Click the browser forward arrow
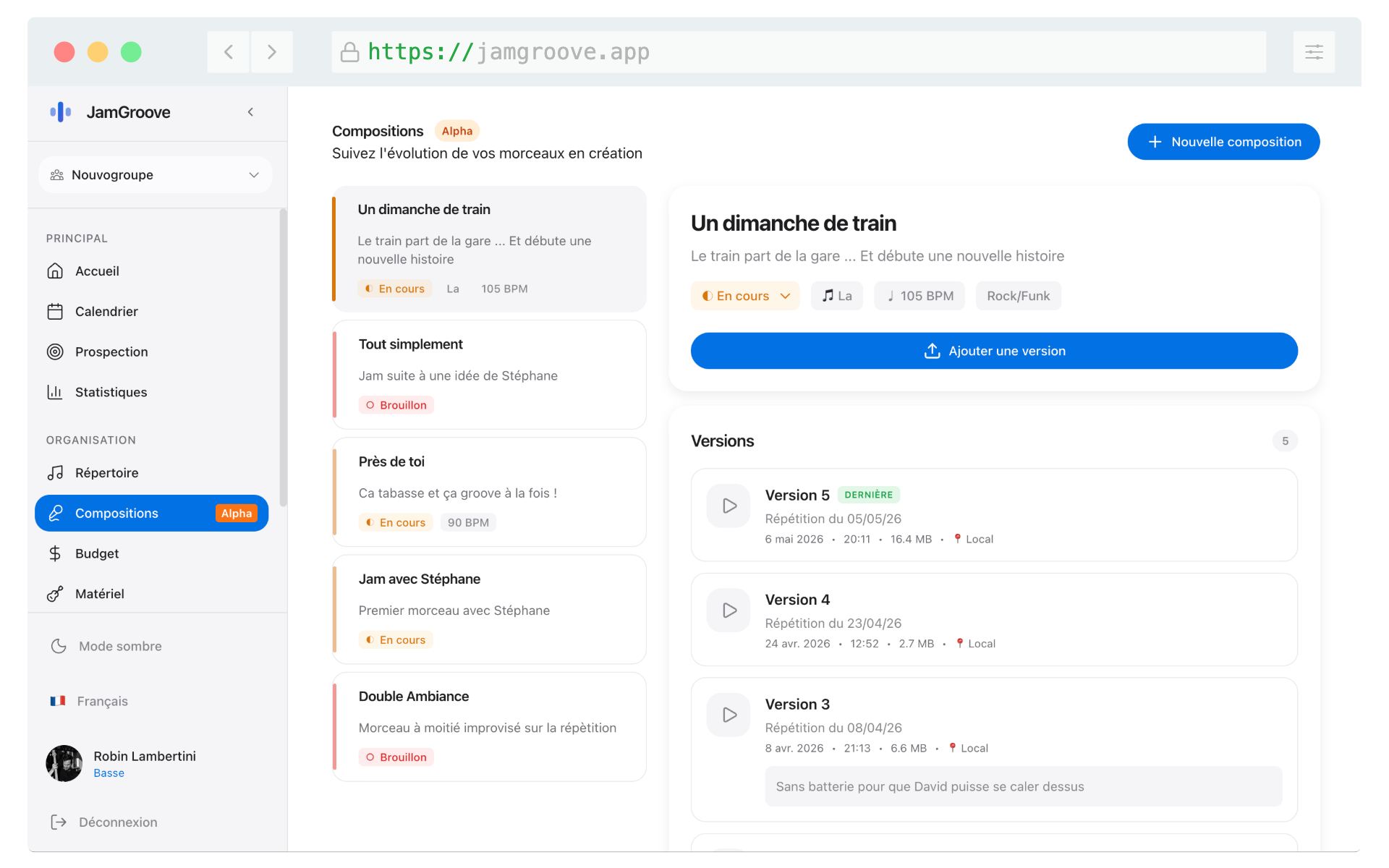The height and width of the screenshot is (868, 1389). 272,52
